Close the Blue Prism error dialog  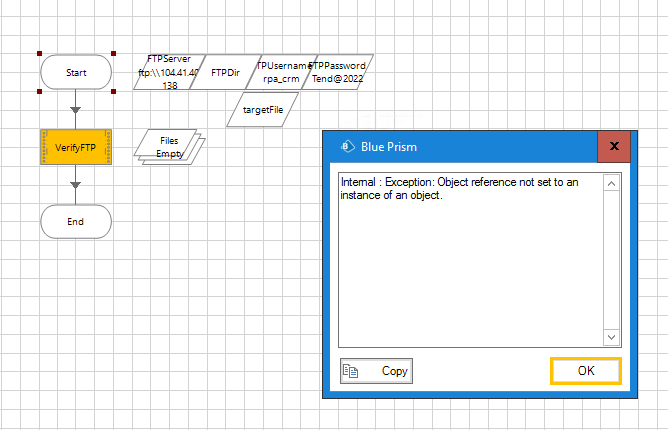pos(614,146)
